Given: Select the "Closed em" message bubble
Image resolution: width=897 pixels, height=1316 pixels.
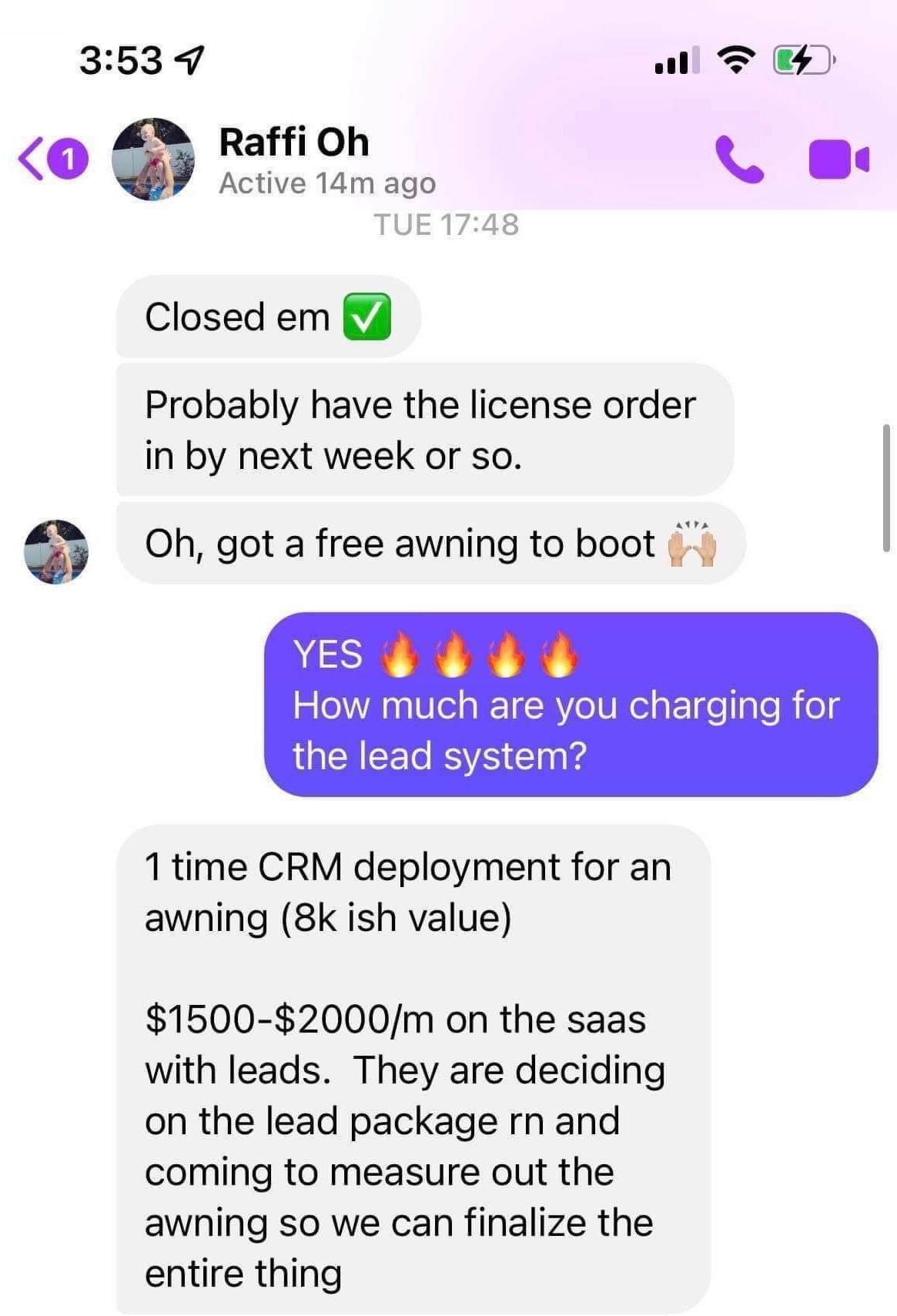Looking at the screenshot, I should tap(268, 316).
